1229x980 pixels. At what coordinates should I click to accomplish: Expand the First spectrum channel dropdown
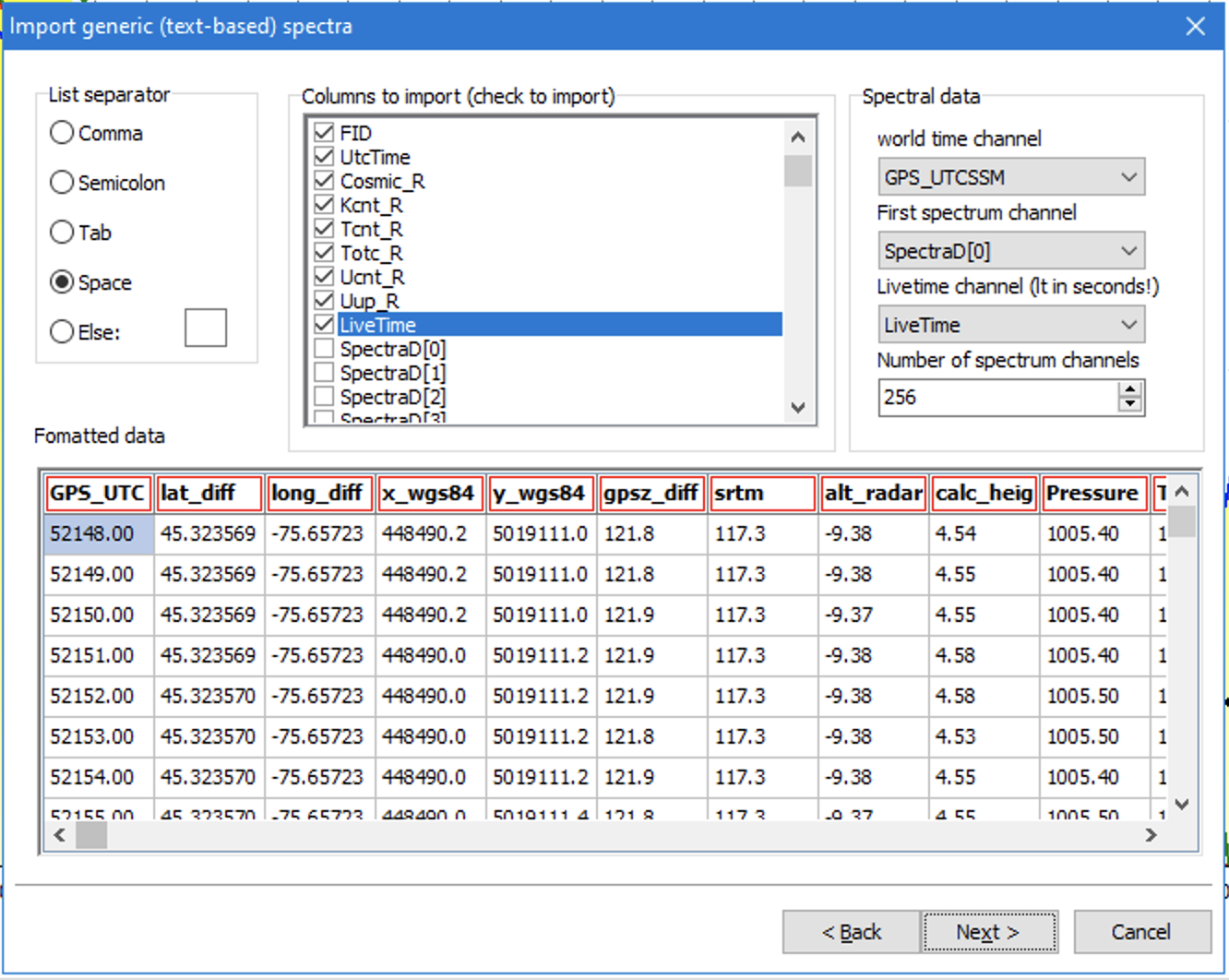[x=1010, y=251]
